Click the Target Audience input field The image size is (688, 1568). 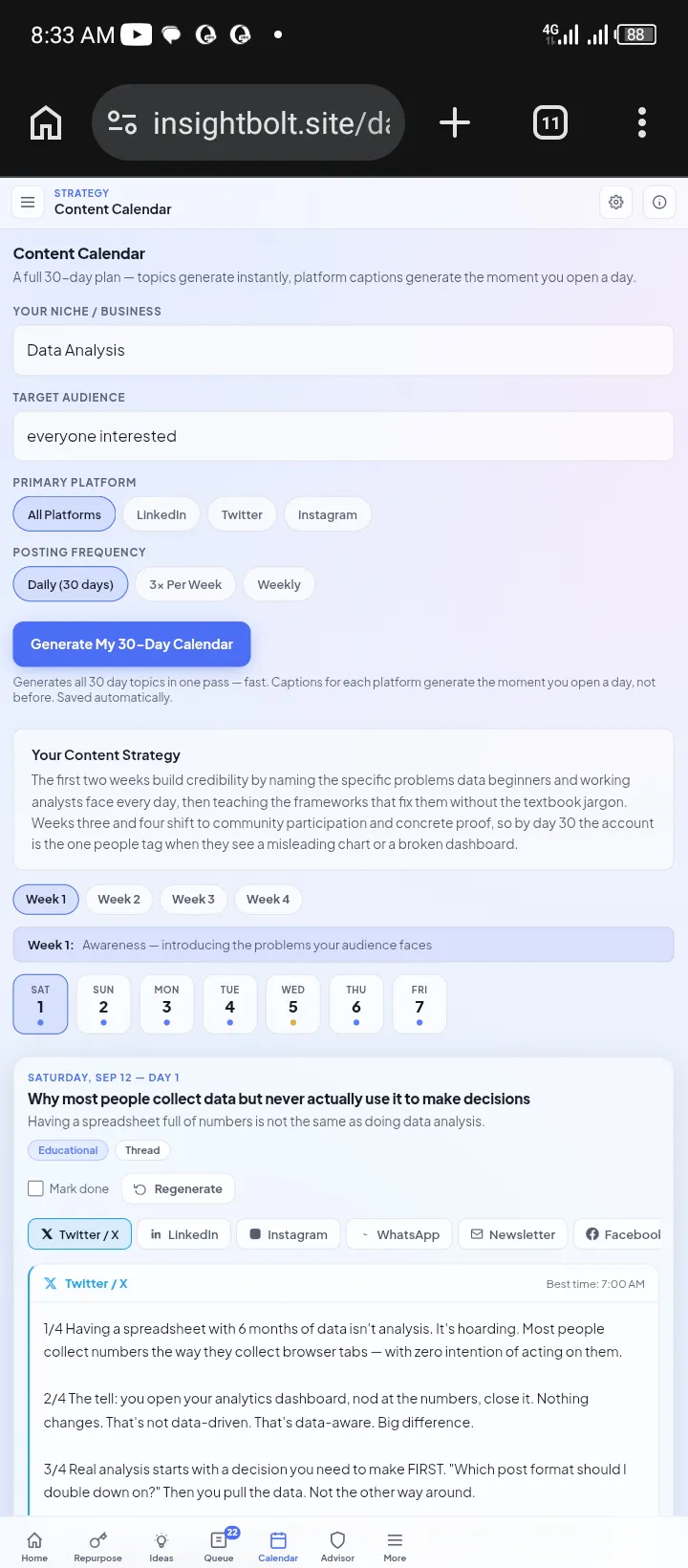click(343, 436)
